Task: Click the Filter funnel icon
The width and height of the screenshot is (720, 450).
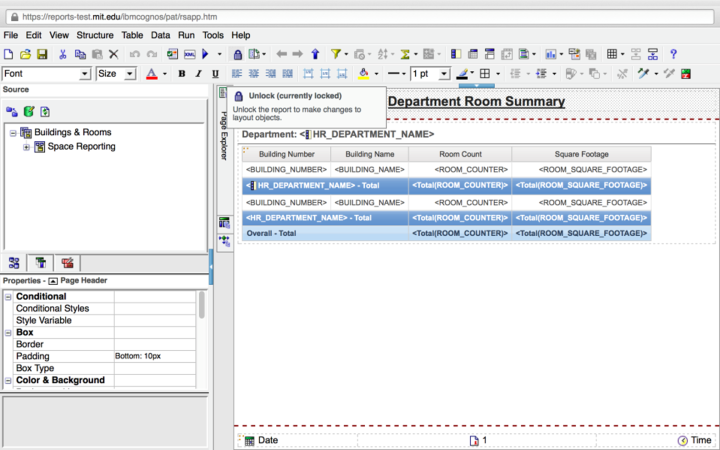Action: click(336, 54)
